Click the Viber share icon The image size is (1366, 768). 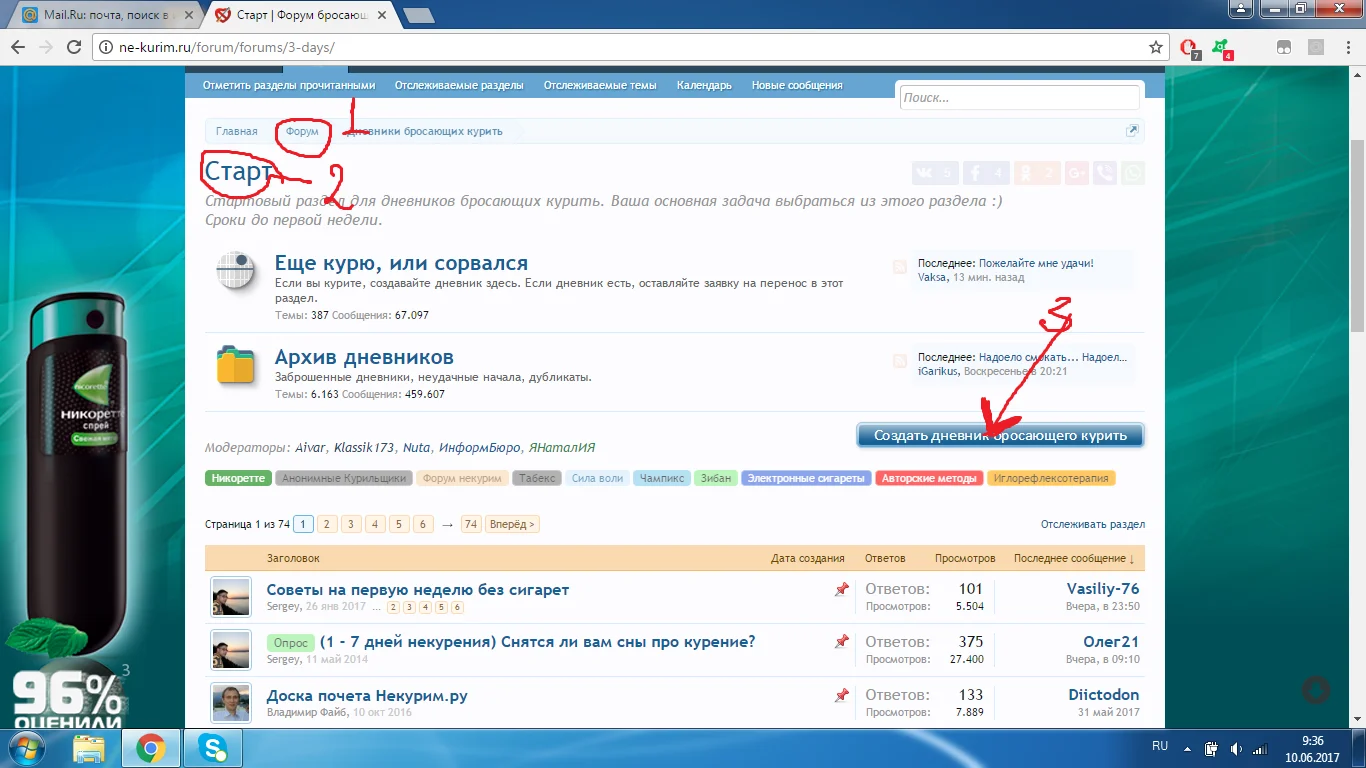coord(1105,172)
